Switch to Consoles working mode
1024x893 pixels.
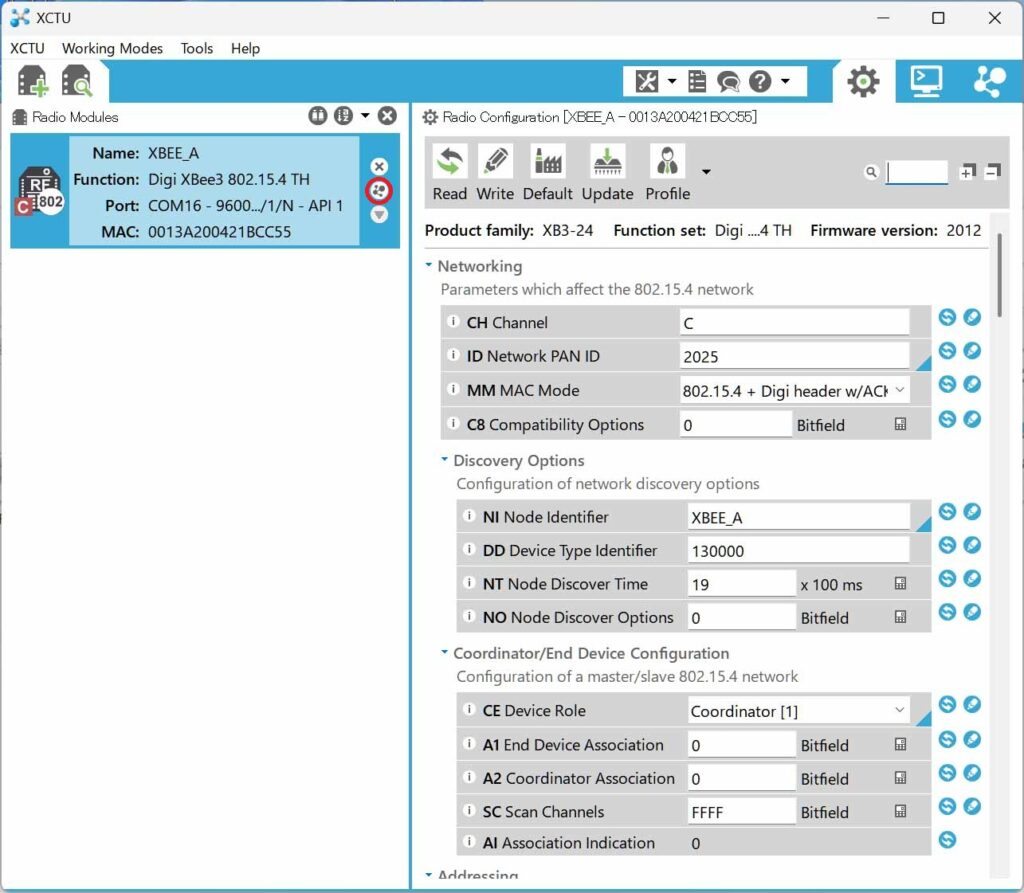(926, 82)
